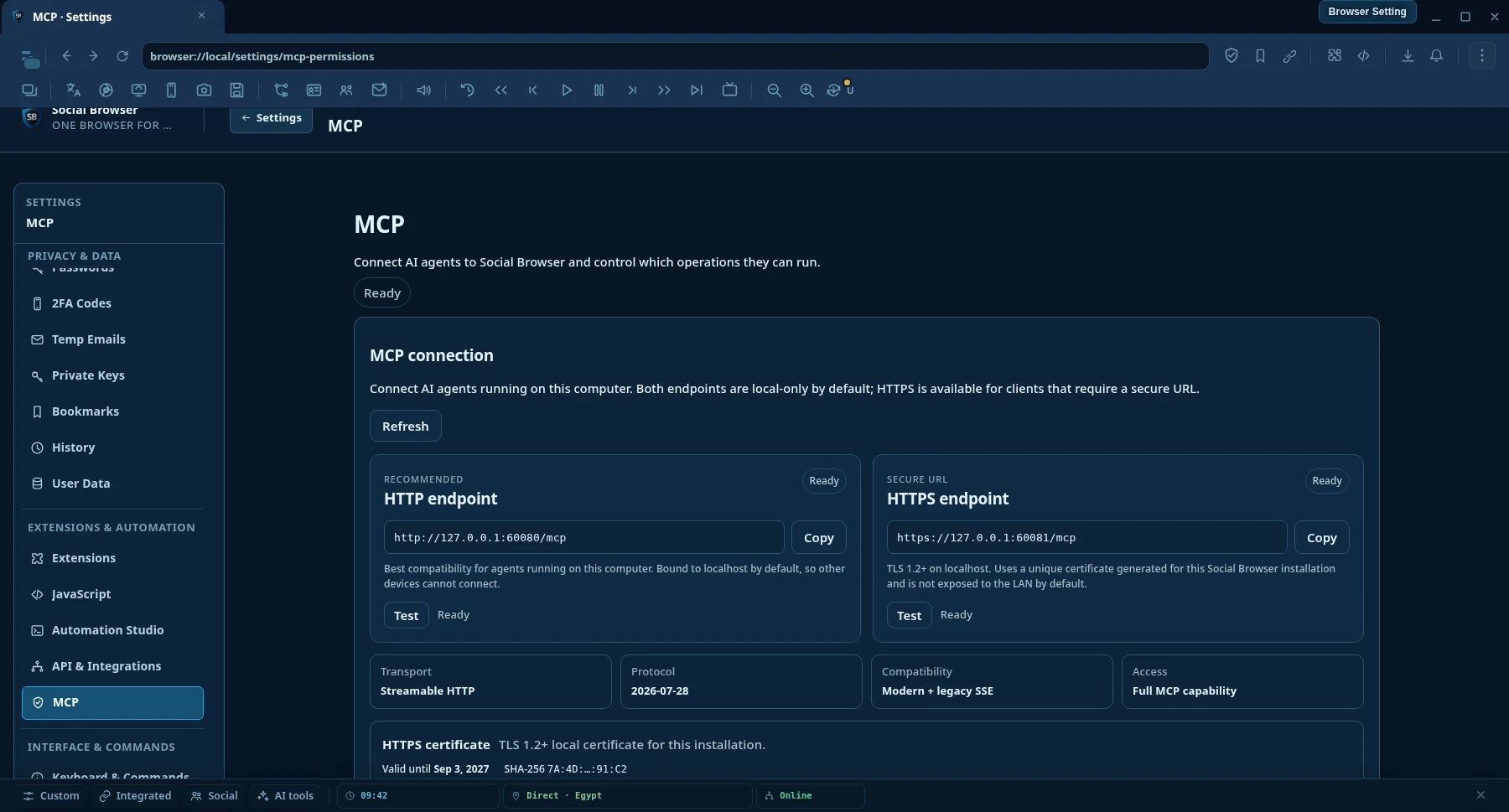Zoom in with the magnifier plus icon

[806, 90]
